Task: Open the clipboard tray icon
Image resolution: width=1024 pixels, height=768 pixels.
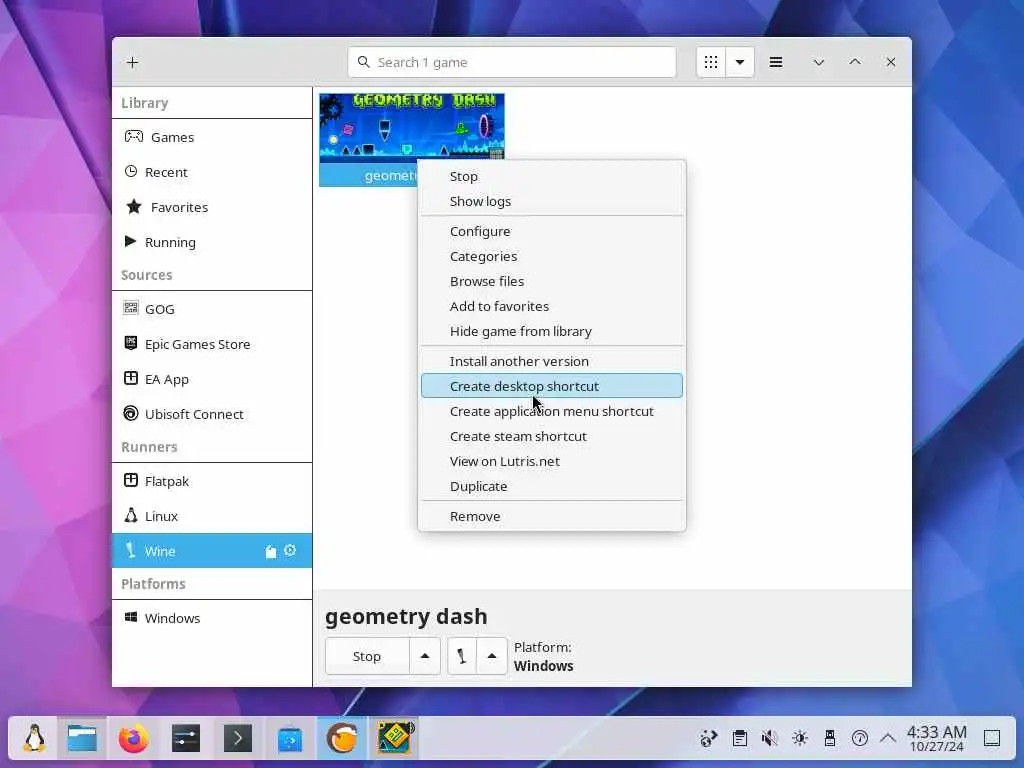Action: click(739, 739)
